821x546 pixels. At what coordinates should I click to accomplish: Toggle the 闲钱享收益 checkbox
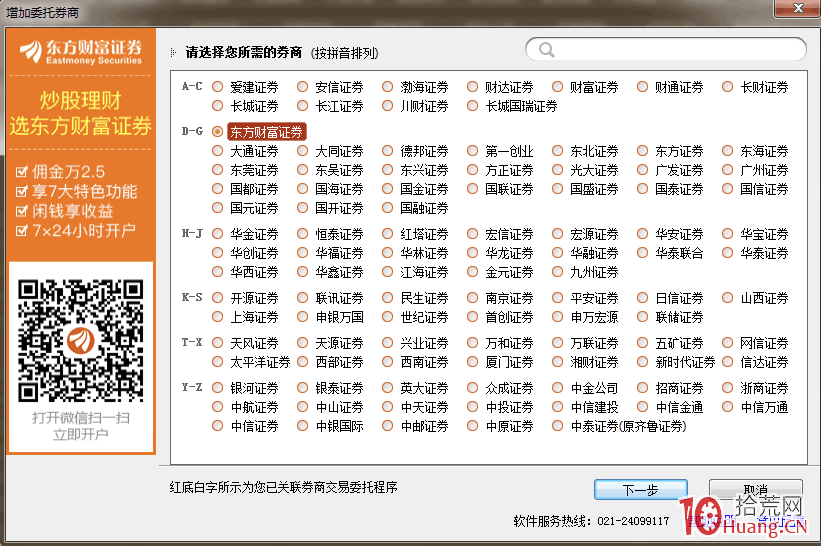(x=21, y=211)
